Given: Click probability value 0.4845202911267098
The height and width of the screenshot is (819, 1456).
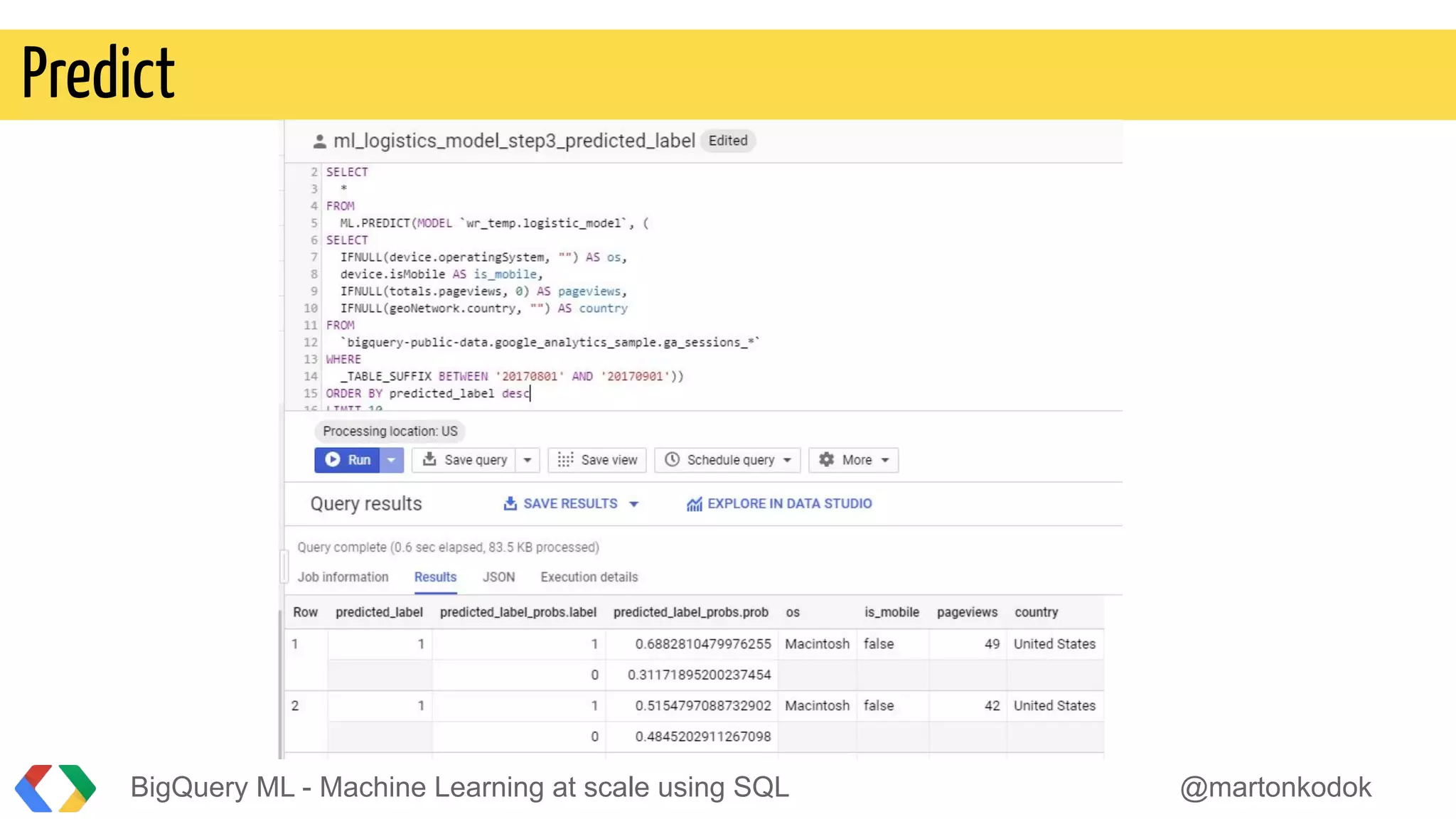Looking at the screenshot, I should click(702, 737).
